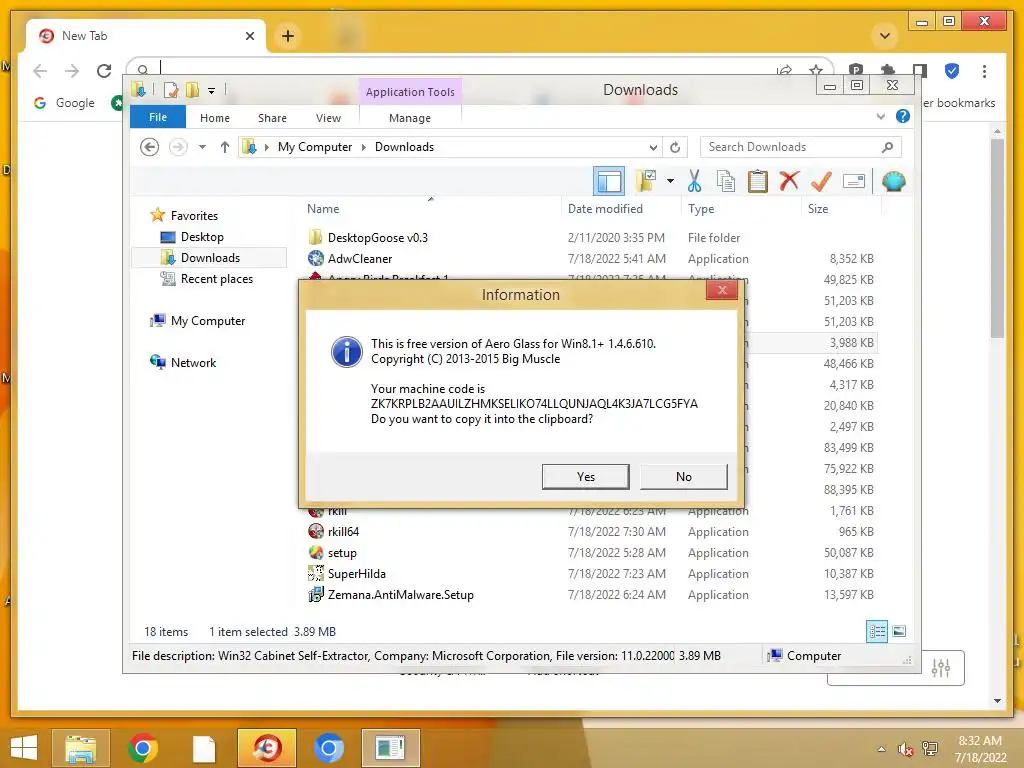
Task: Open the recent locations dropdown arrow
Action: click(x=202, y=147)
